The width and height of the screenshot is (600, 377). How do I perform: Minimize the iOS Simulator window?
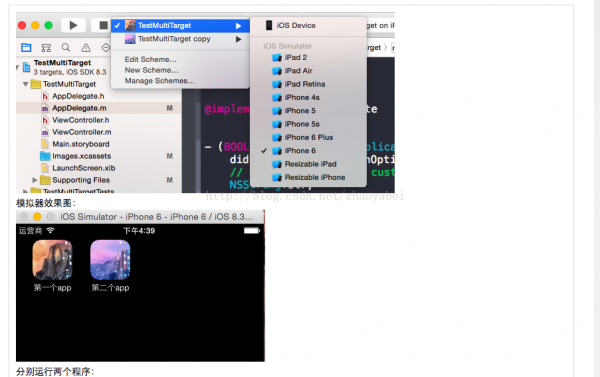pos(37,217)
